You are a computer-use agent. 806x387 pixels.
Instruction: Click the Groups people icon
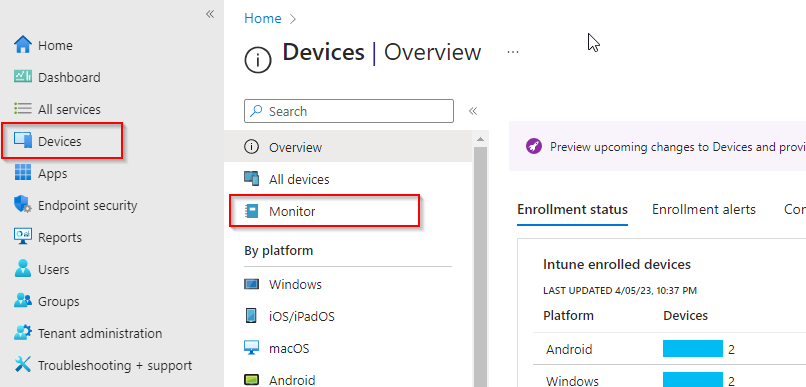coord(23,301)
